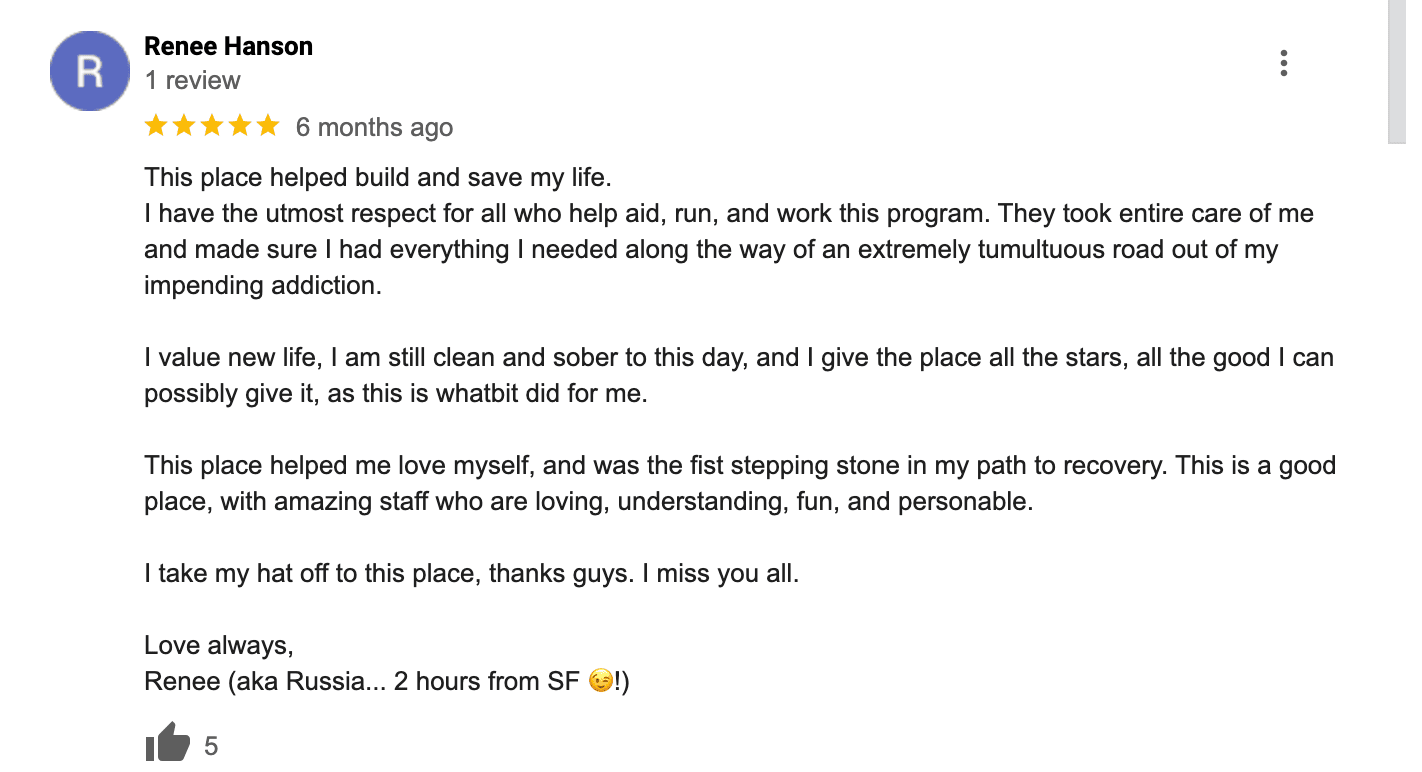Click the like count number 5

211,746
